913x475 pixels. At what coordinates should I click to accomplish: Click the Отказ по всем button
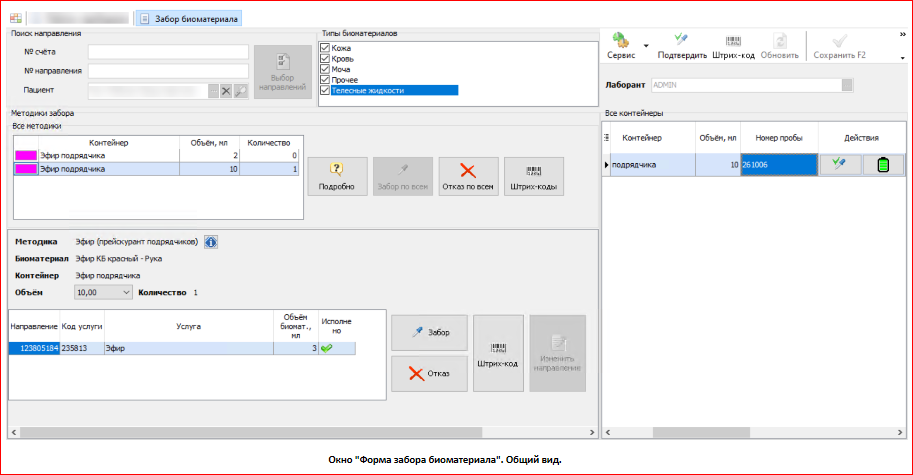click(468, 177)
